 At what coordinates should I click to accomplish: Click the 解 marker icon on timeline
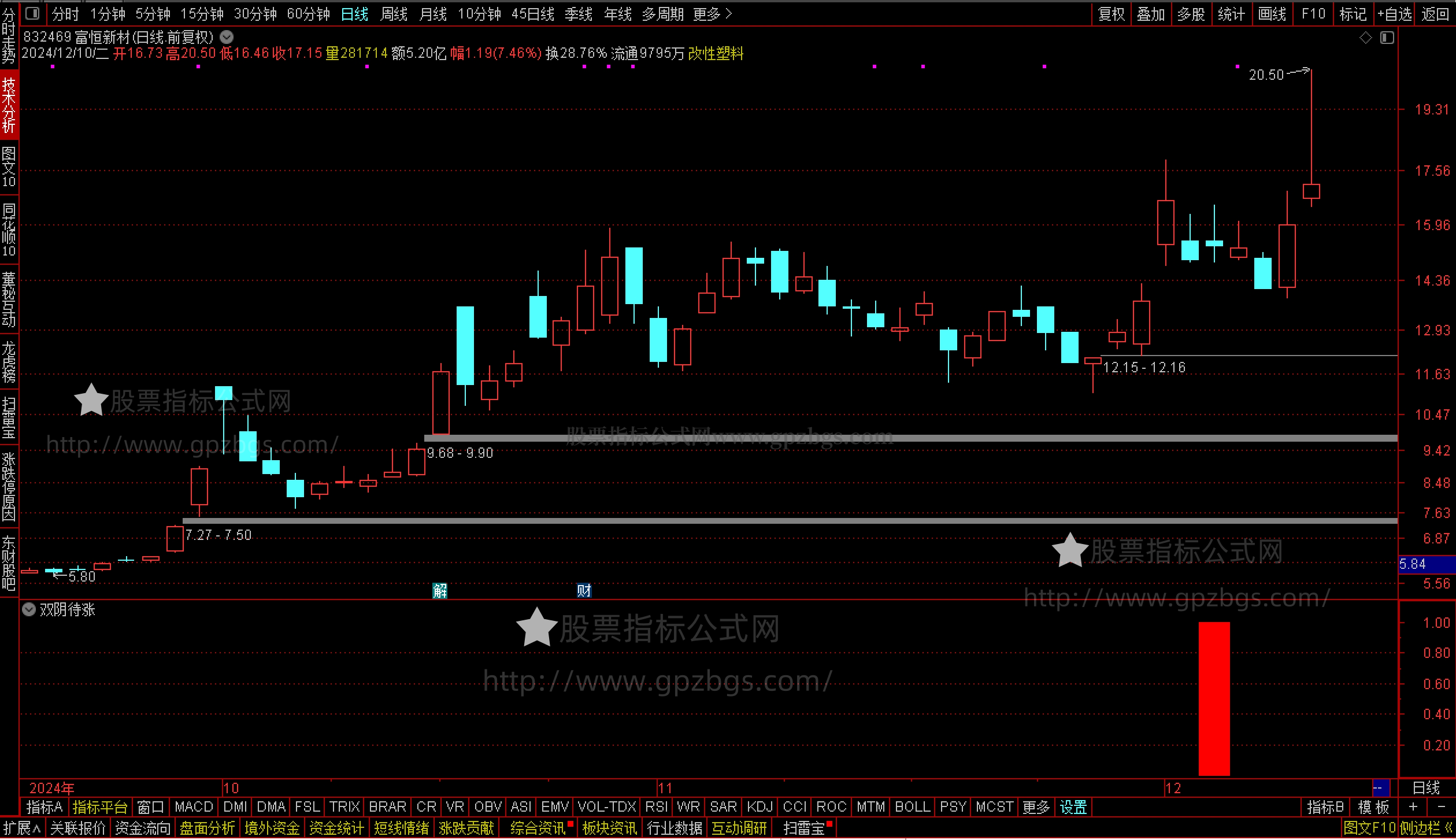click(x=440, y=590)
